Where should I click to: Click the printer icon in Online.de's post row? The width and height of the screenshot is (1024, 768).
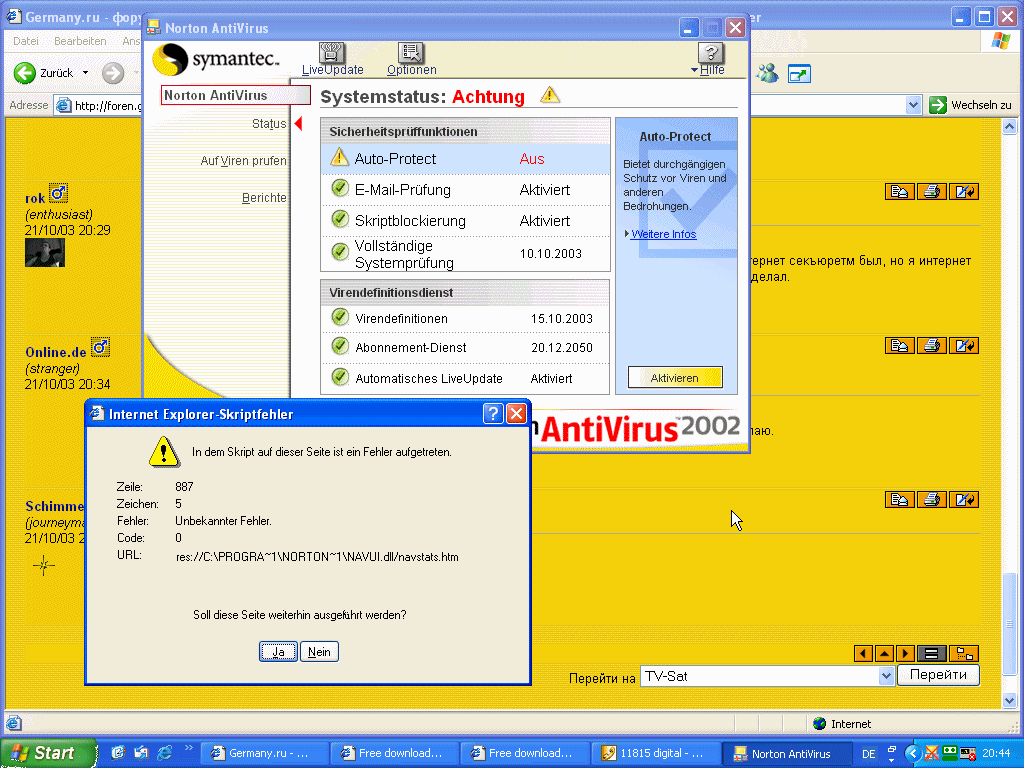[x=932, y=345]
